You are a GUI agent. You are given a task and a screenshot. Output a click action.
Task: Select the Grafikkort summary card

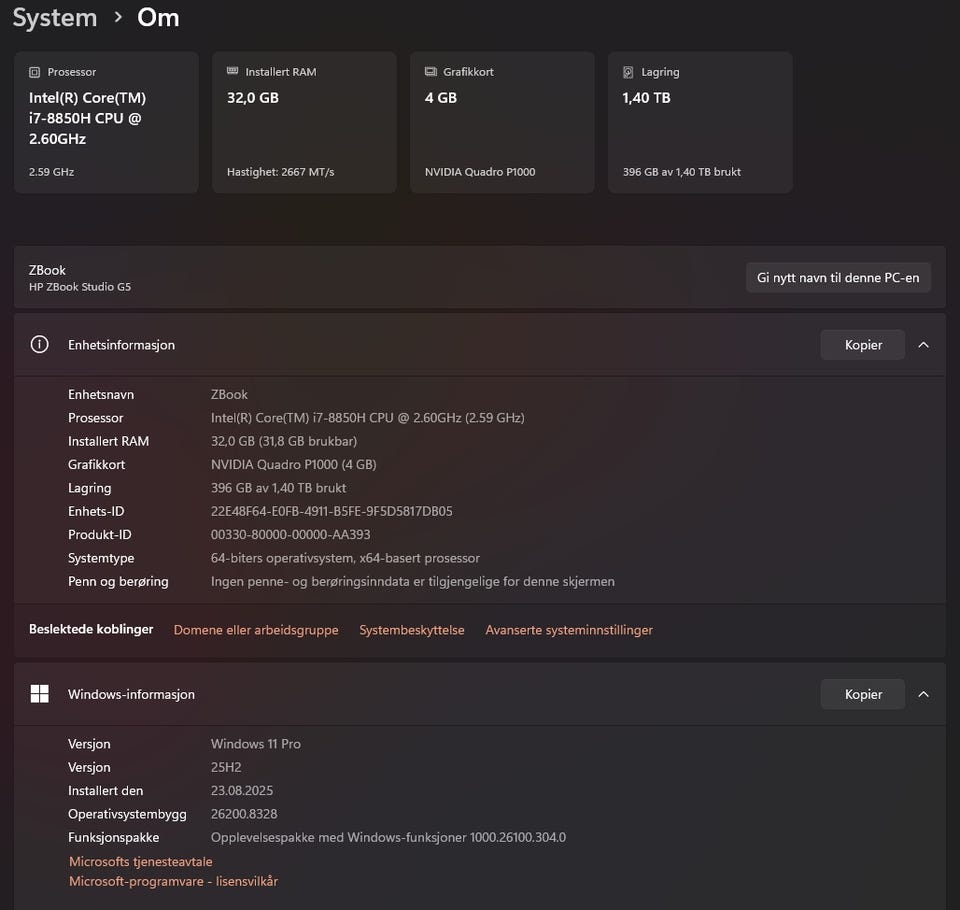502,122
